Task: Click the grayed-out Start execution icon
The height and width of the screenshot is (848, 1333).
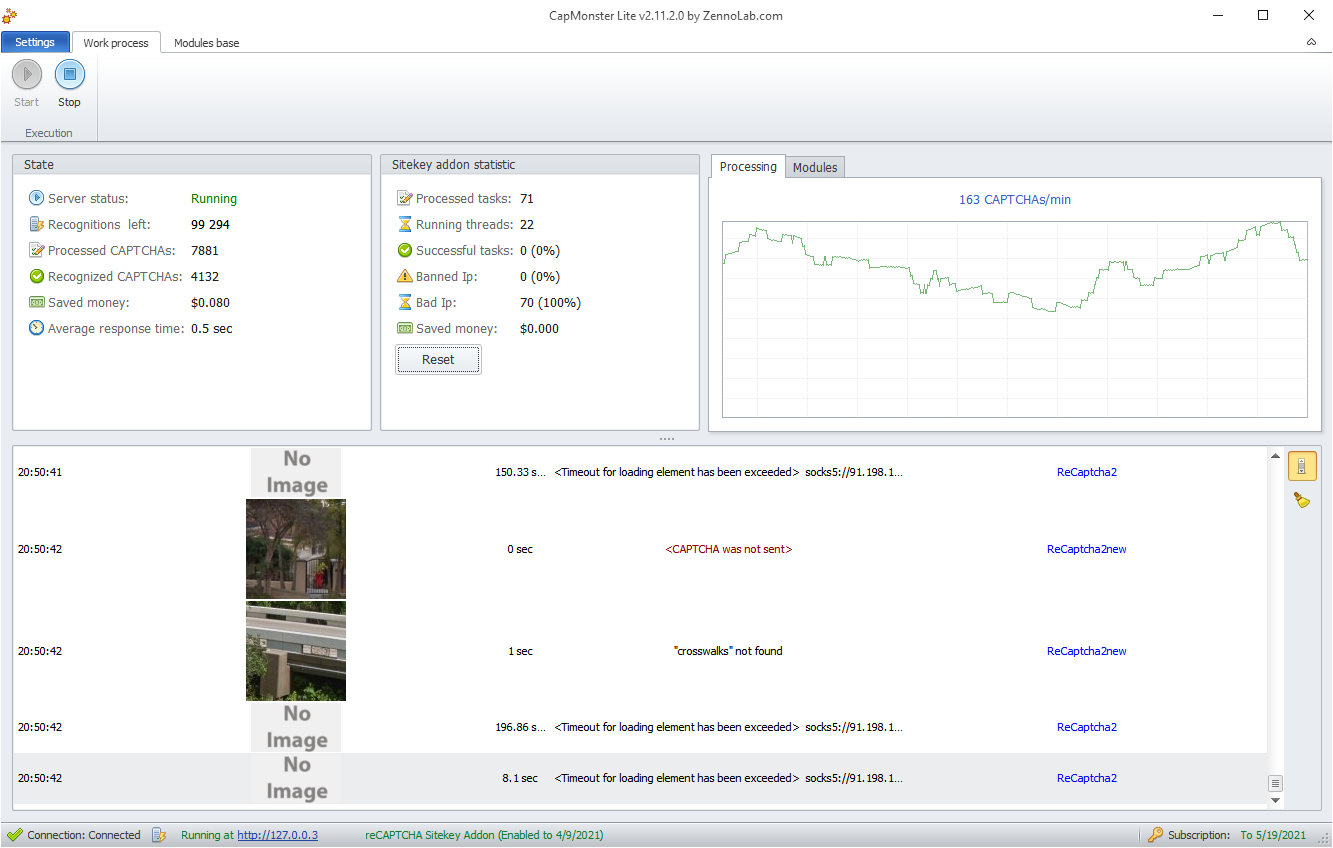Action: tap(27, 75)
